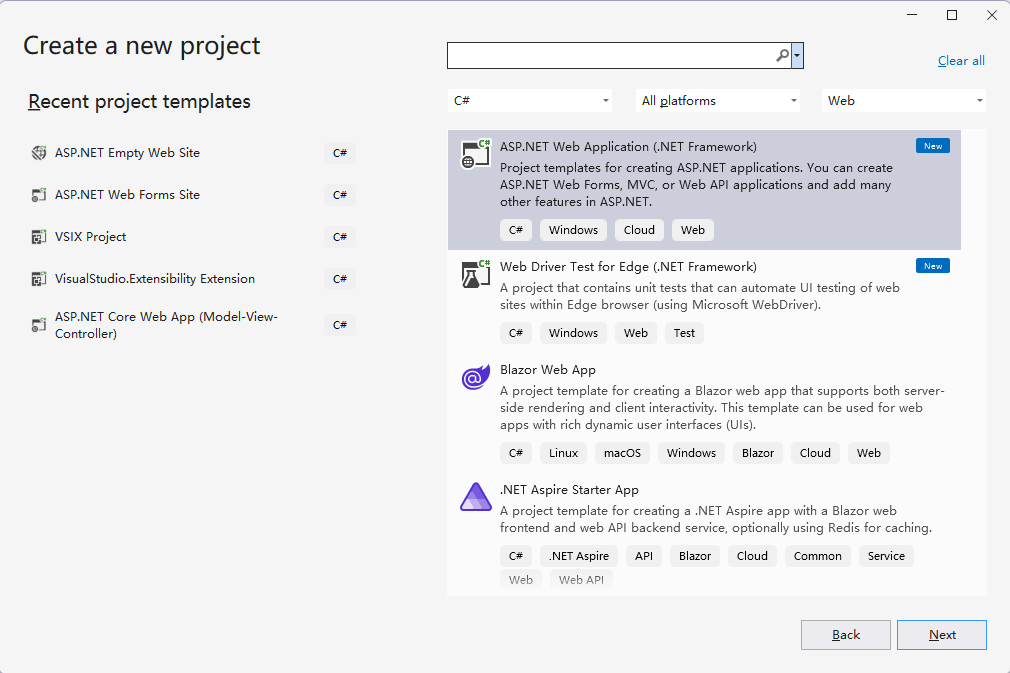Click API tag under Aspire Starter App
Image resolution: width=1010 pixels, height=673 pixels.
click(643, 556)
